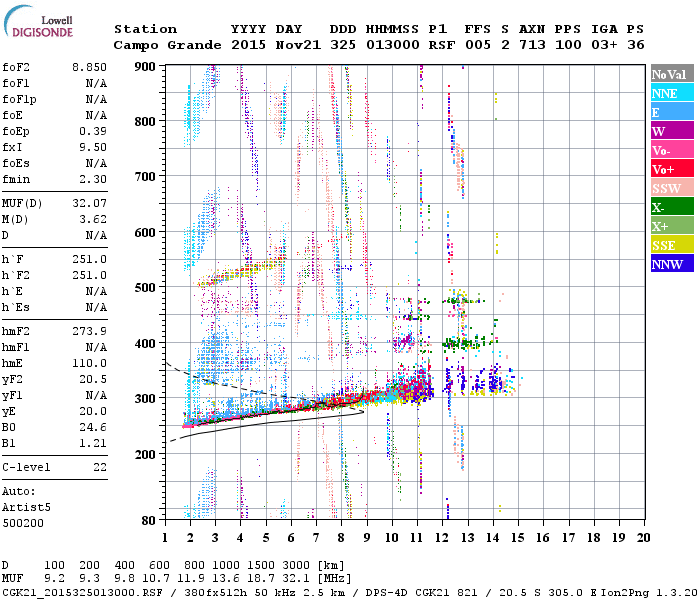Click the foEp value 0.39

click(x=93, y=131)
